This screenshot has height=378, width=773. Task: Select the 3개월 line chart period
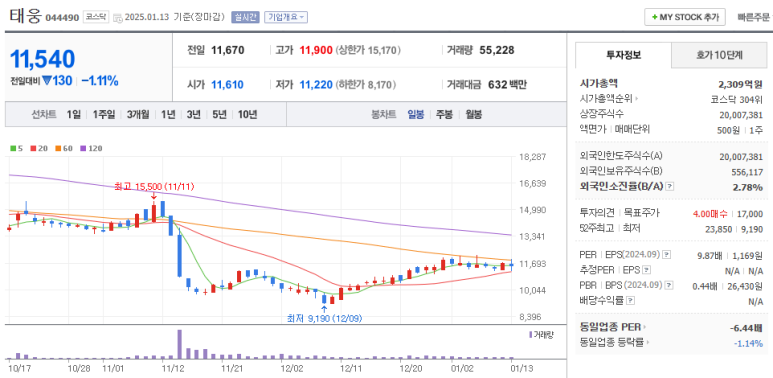click(x=138, y=114)
